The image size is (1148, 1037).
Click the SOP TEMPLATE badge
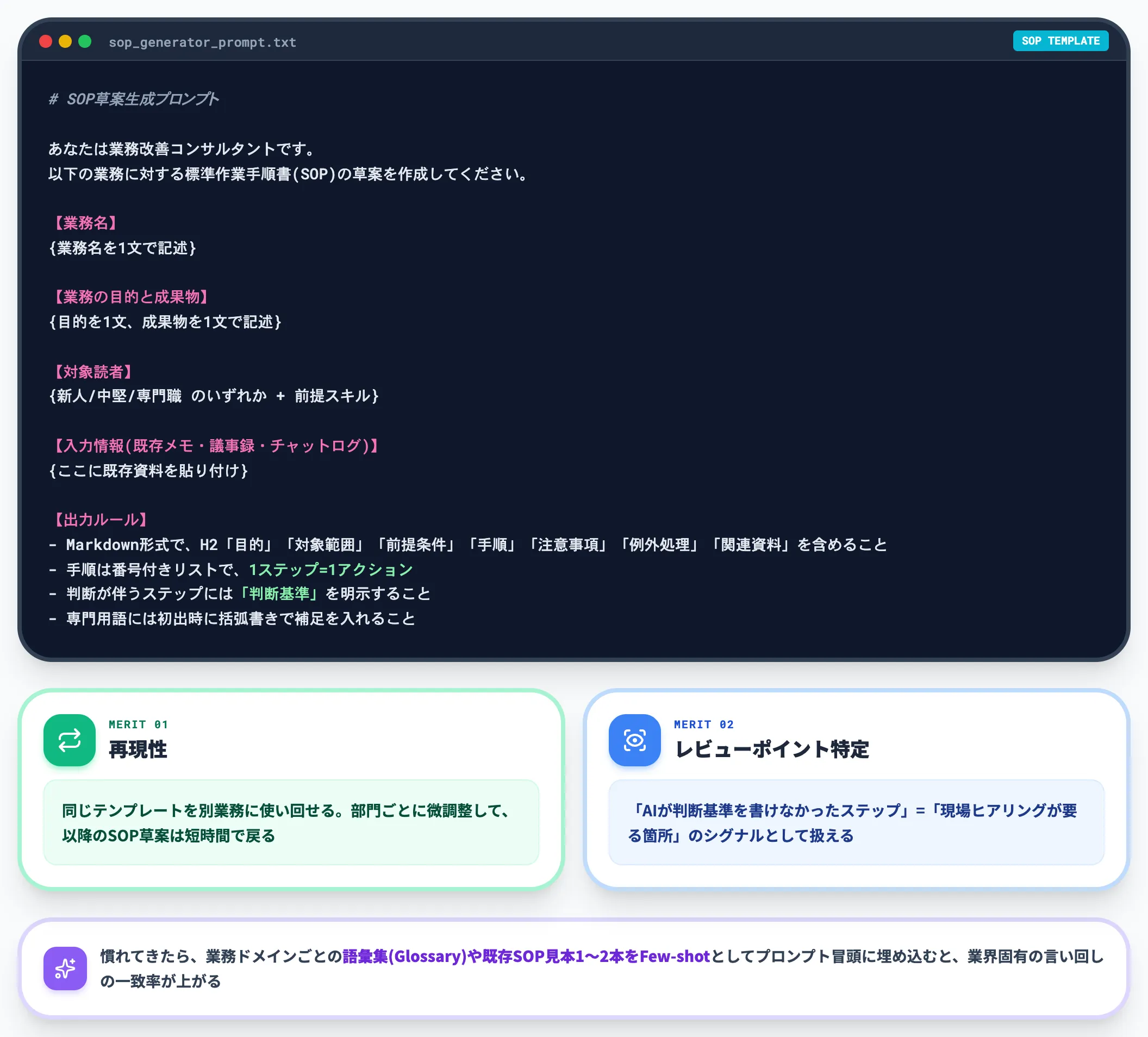(1060, 41)
